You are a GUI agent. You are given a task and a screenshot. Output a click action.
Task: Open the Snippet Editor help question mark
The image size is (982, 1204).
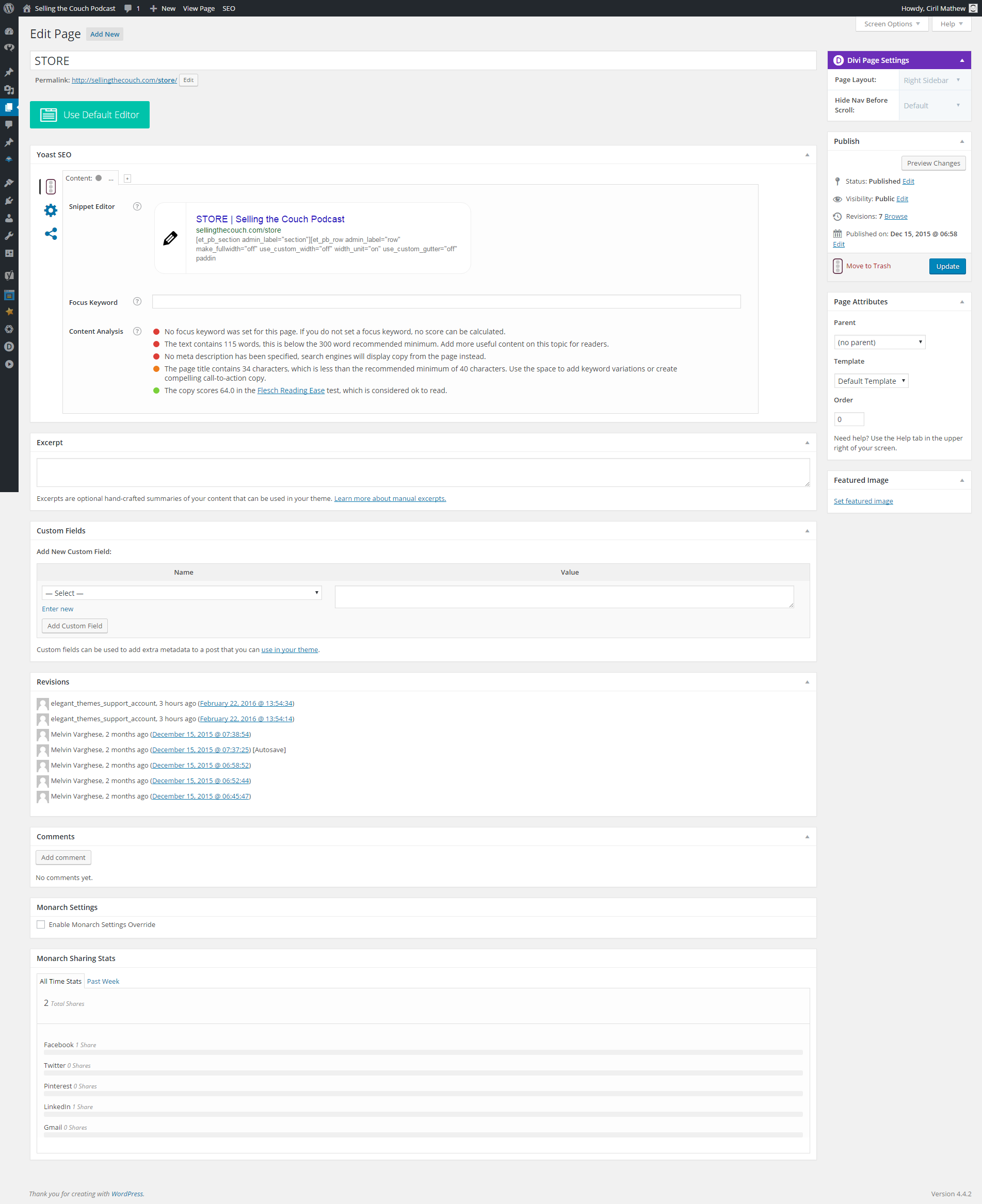coord(137,206)
